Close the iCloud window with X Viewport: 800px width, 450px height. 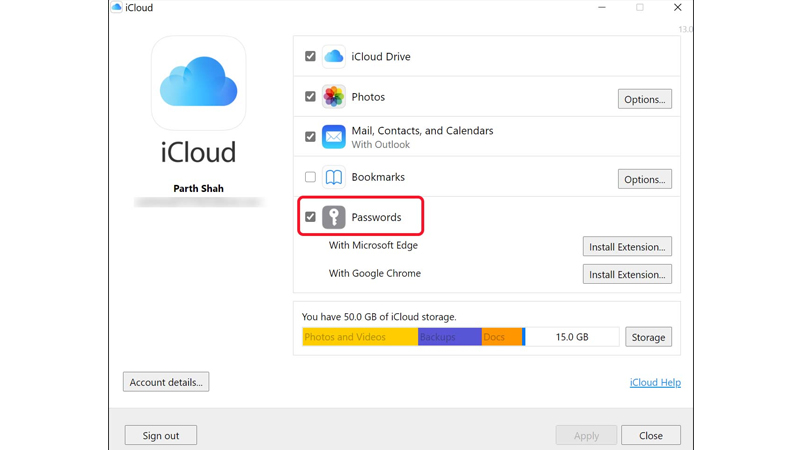click(678, 7)
